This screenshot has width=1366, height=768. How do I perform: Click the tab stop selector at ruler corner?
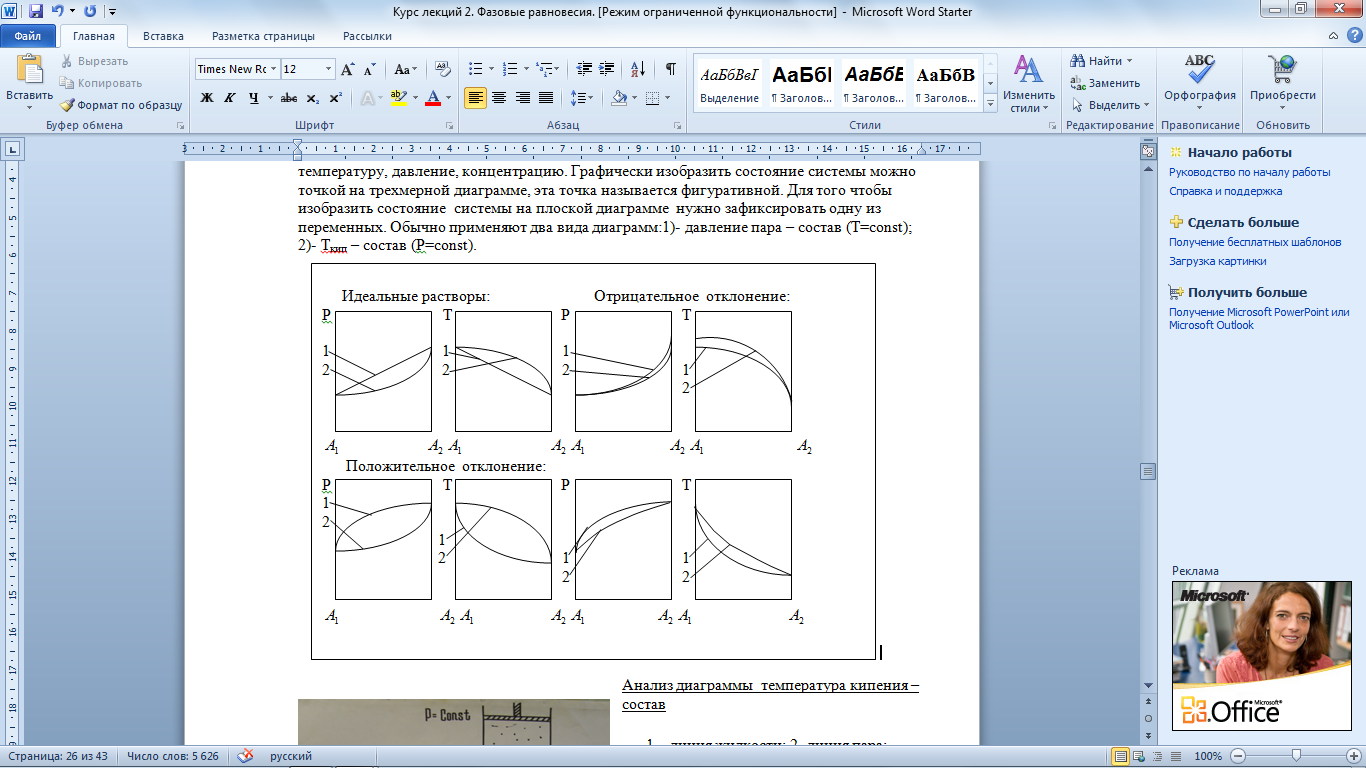(x=13, y=149)
